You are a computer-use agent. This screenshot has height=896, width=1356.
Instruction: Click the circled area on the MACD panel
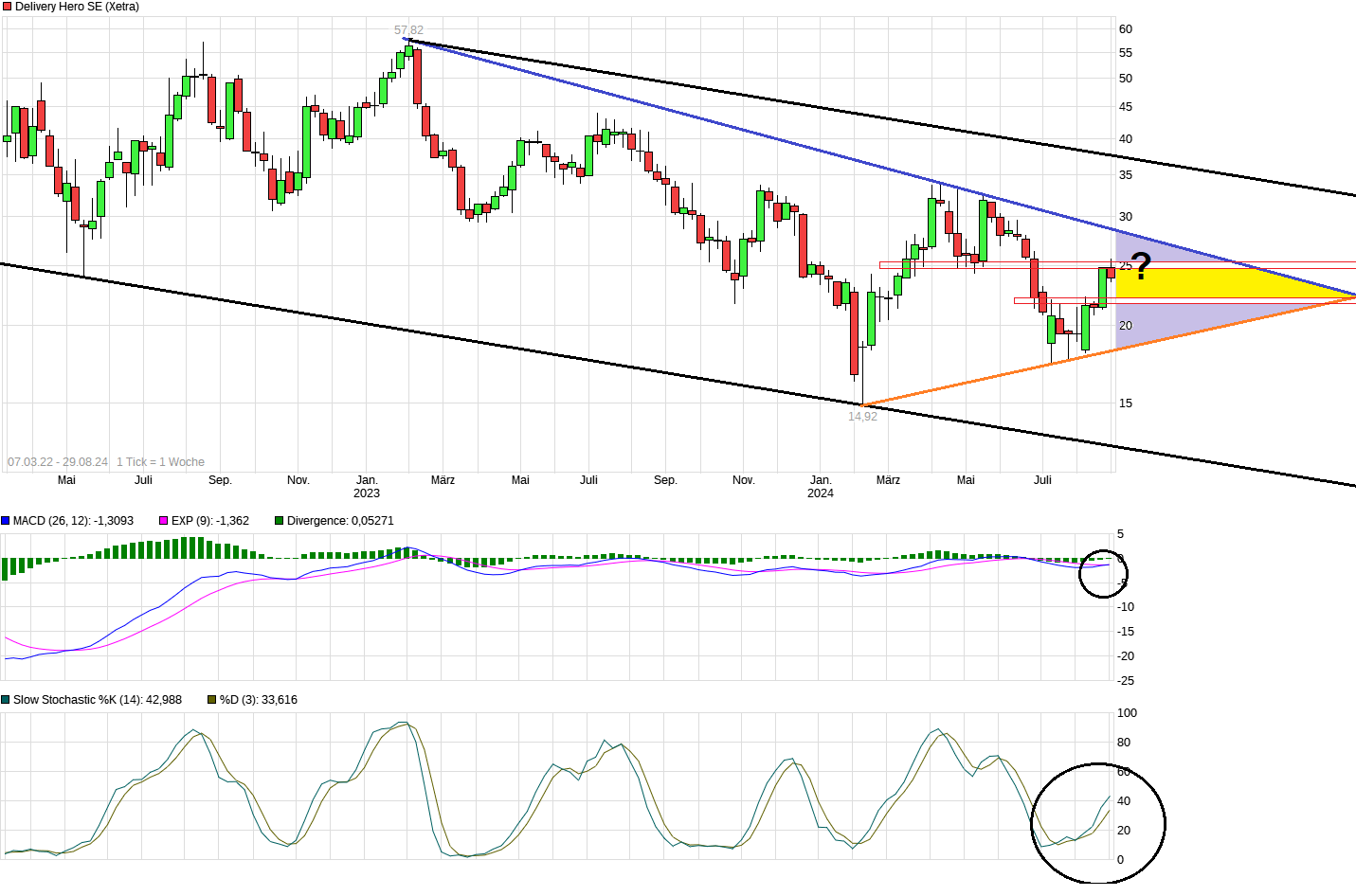(x=1103, y=573)
